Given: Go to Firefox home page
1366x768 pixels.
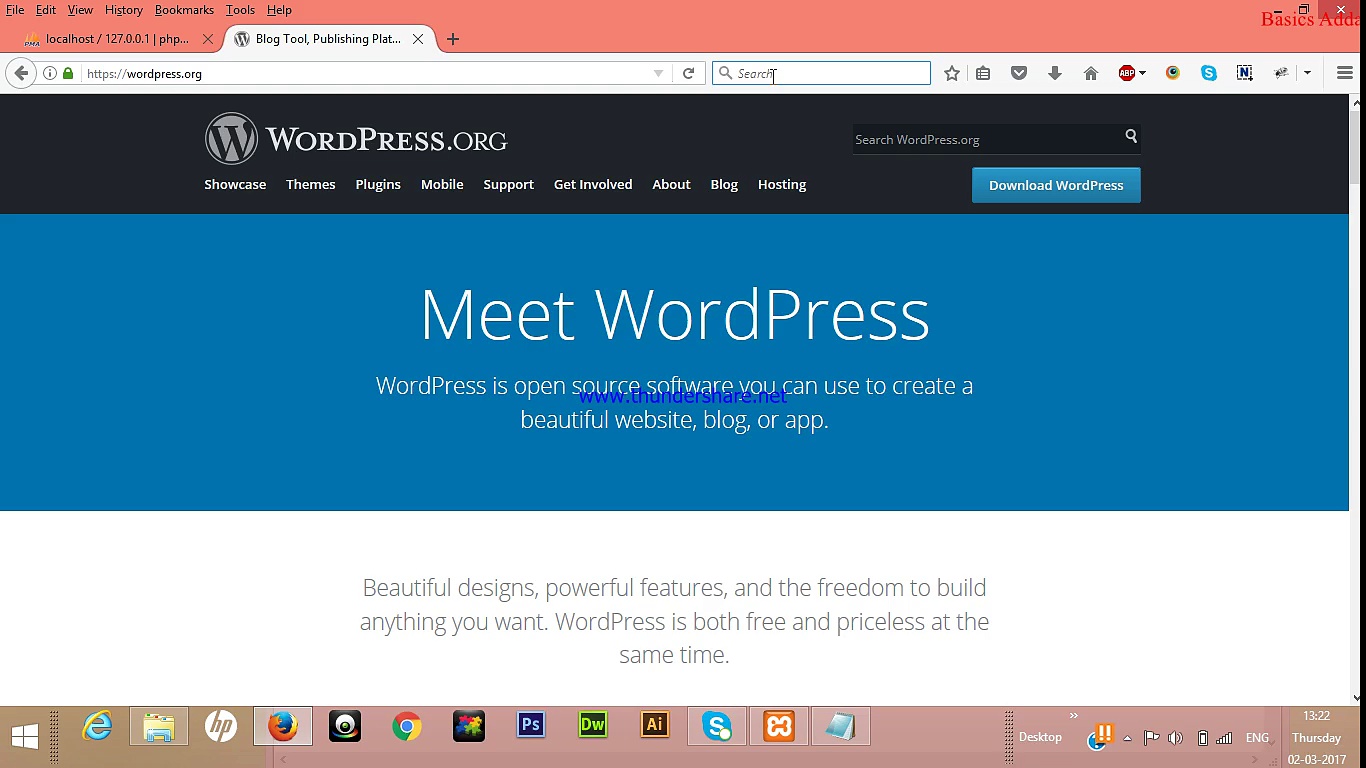Looking at the screenshot, I should coord(1091,73).
